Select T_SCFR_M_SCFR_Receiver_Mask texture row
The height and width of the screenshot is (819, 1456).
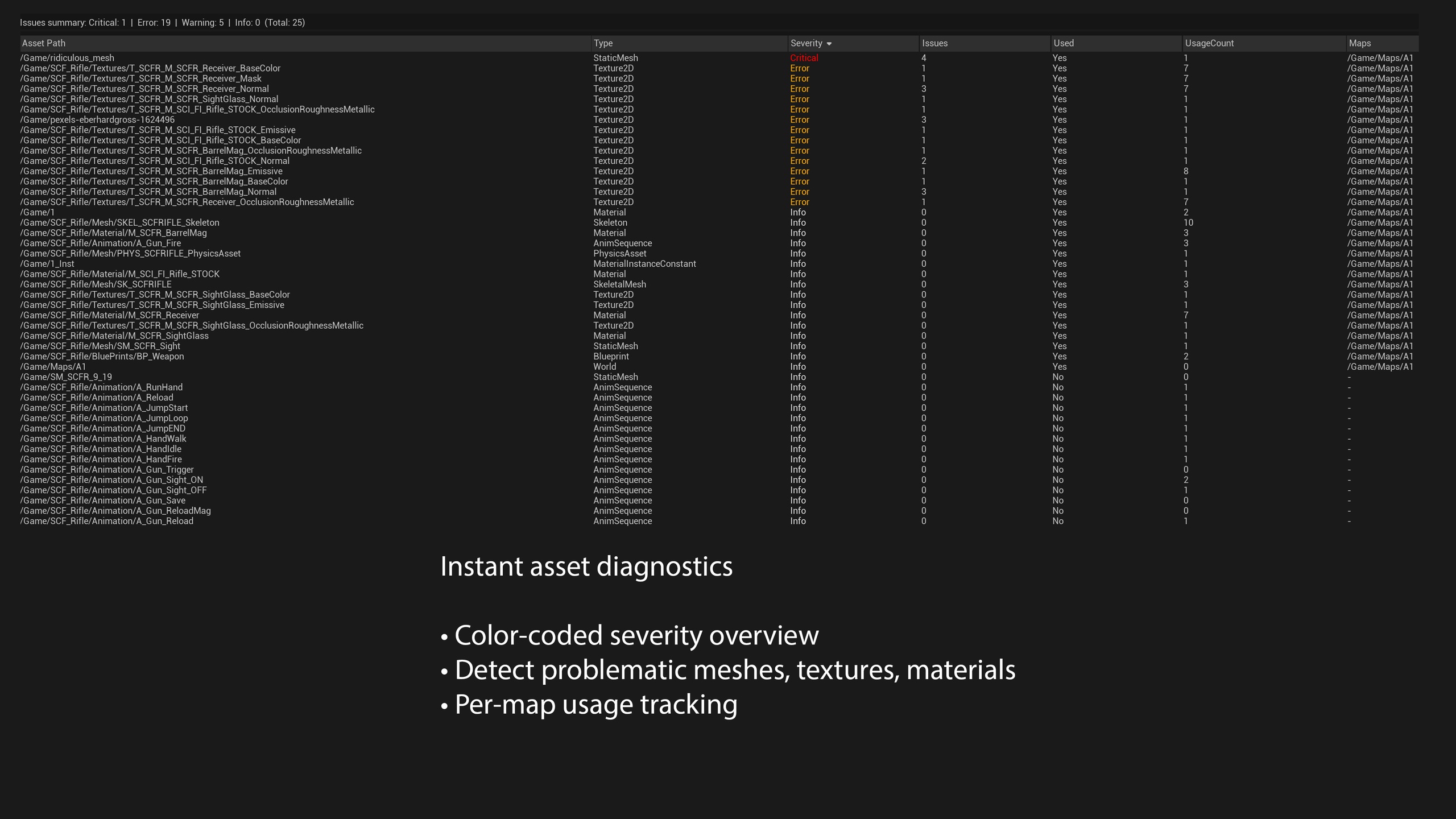point(719,78)
